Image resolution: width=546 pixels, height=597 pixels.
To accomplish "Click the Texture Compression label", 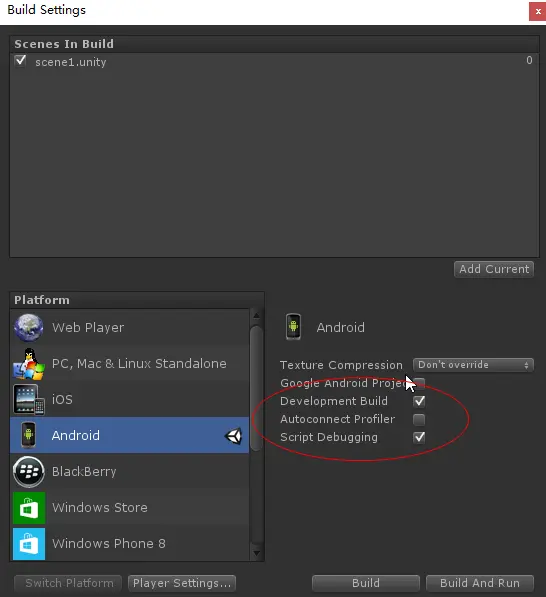I will pos(341,365).
